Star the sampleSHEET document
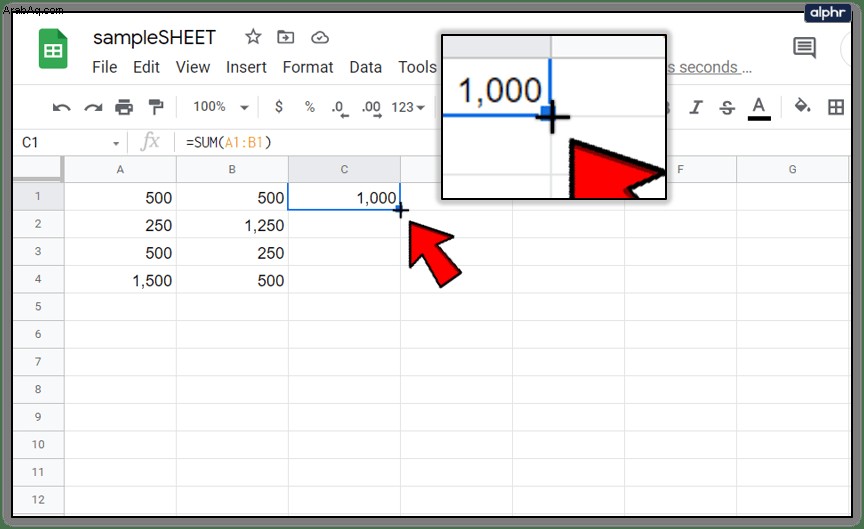 pyautogui.click(x=253, y=37)
